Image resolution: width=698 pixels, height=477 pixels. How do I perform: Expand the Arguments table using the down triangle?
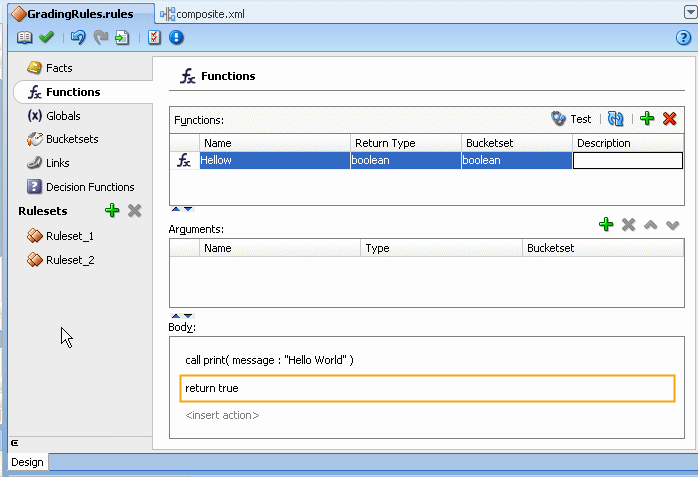[x=188, y=316]
